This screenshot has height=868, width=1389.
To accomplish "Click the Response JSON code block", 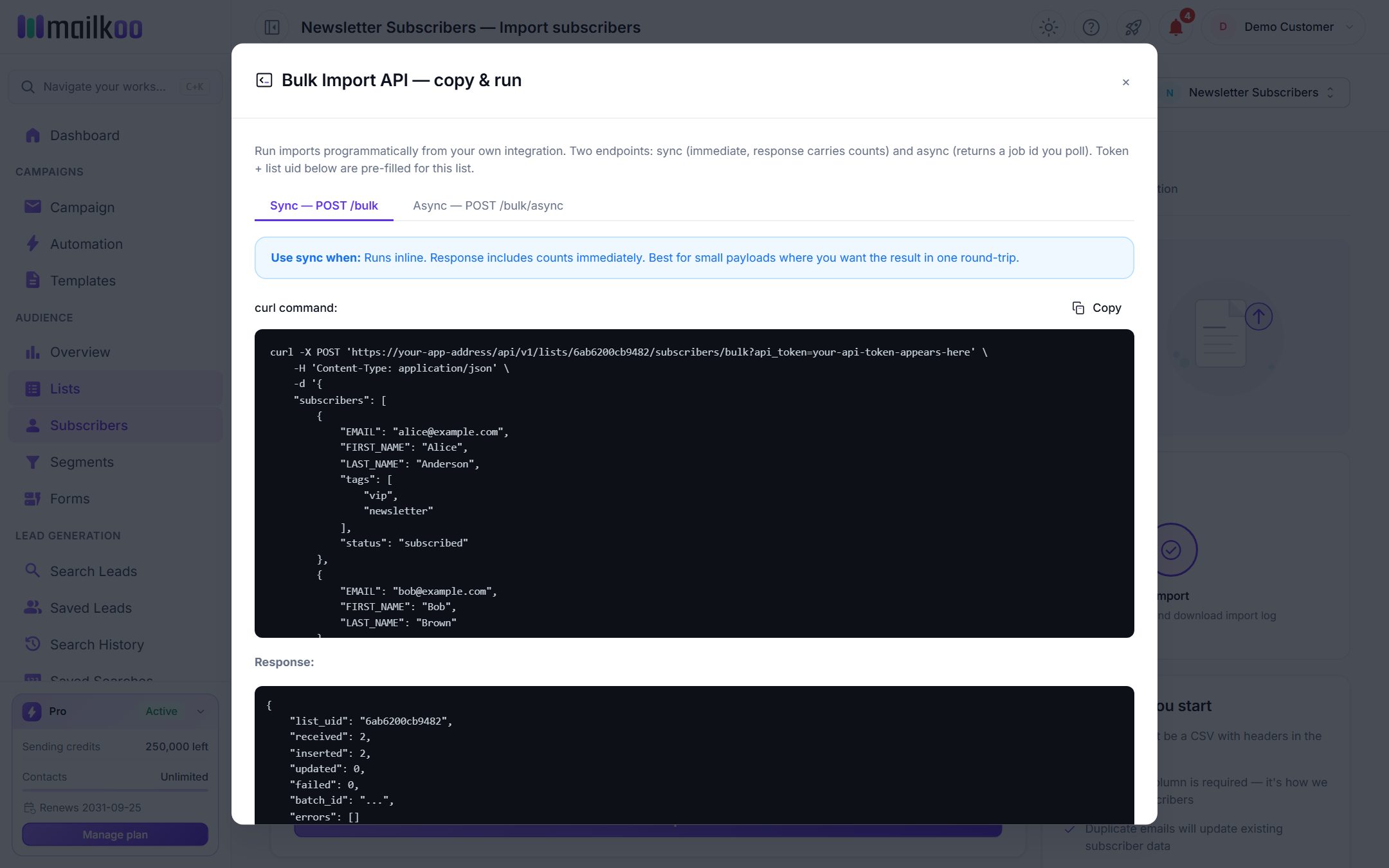I will [x=694, y=755].
